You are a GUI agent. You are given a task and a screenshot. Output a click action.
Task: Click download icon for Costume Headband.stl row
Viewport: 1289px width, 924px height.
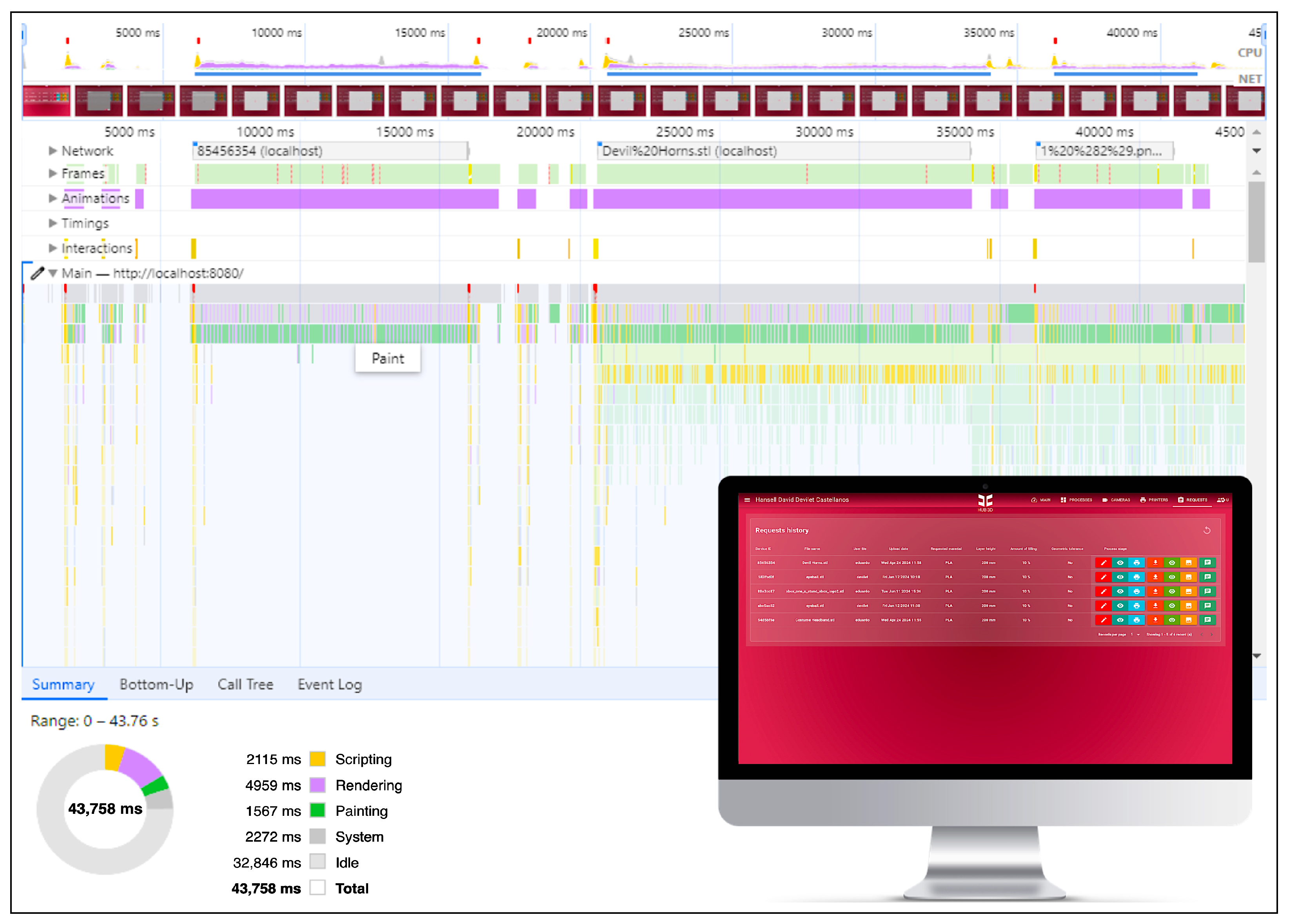1155,620
